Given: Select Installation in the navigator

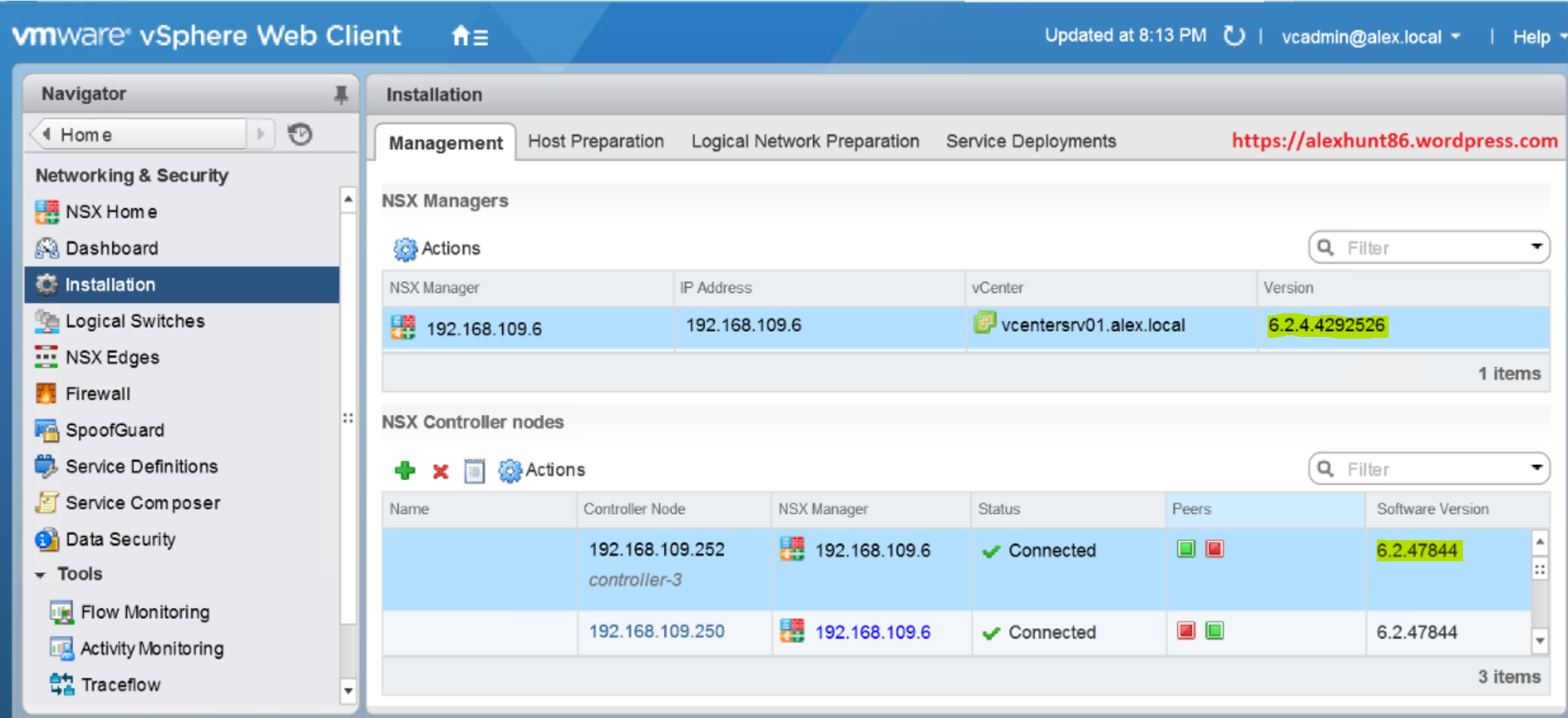Looking at the screenshot, I should 182,284.
